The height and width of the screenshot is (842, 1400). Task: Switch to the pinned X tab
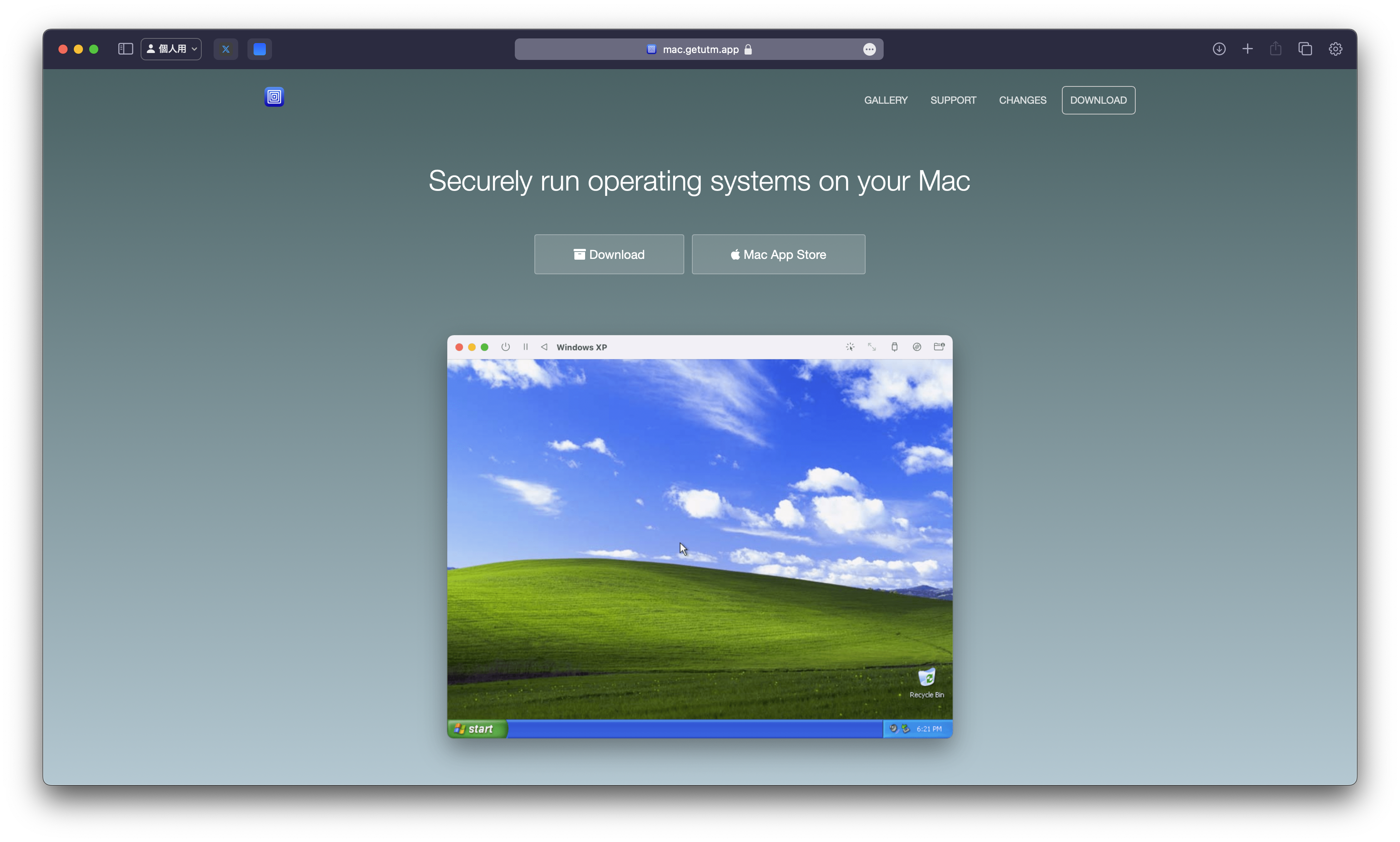(226, 50)
